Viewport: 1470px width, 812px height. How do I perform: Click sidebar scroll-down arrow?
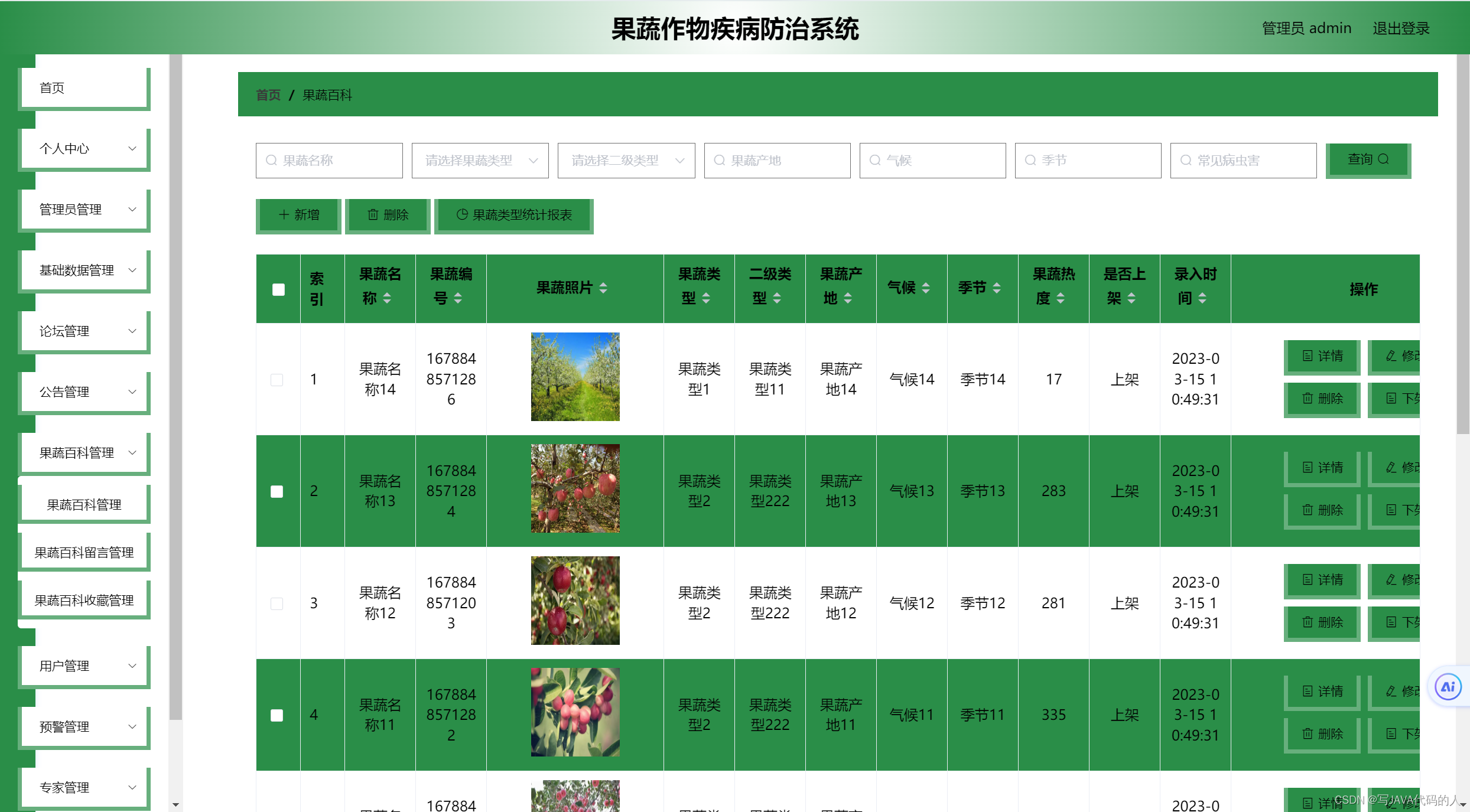coord(175,805)
